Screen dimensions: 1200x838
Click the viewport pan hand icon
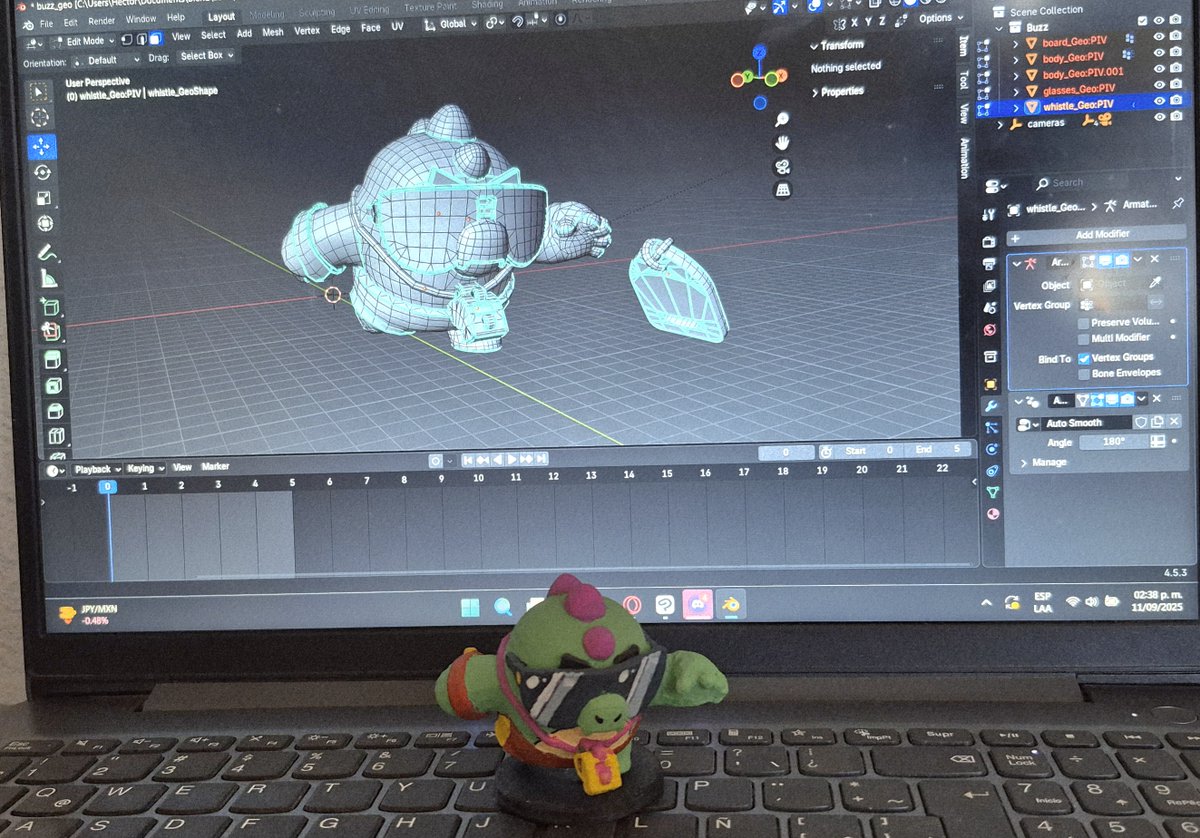783,142
